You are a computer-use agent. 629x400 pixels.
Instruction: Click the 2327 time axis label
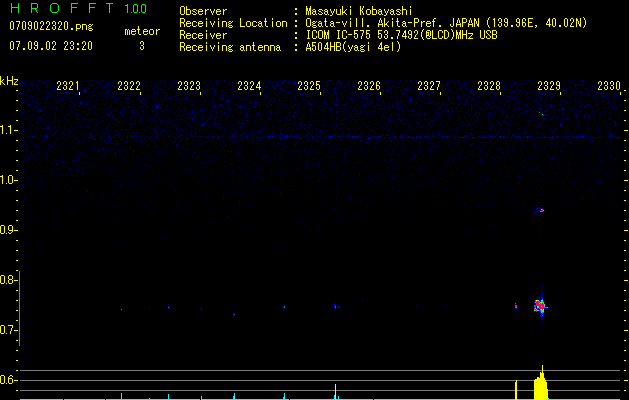click(428, 86)
